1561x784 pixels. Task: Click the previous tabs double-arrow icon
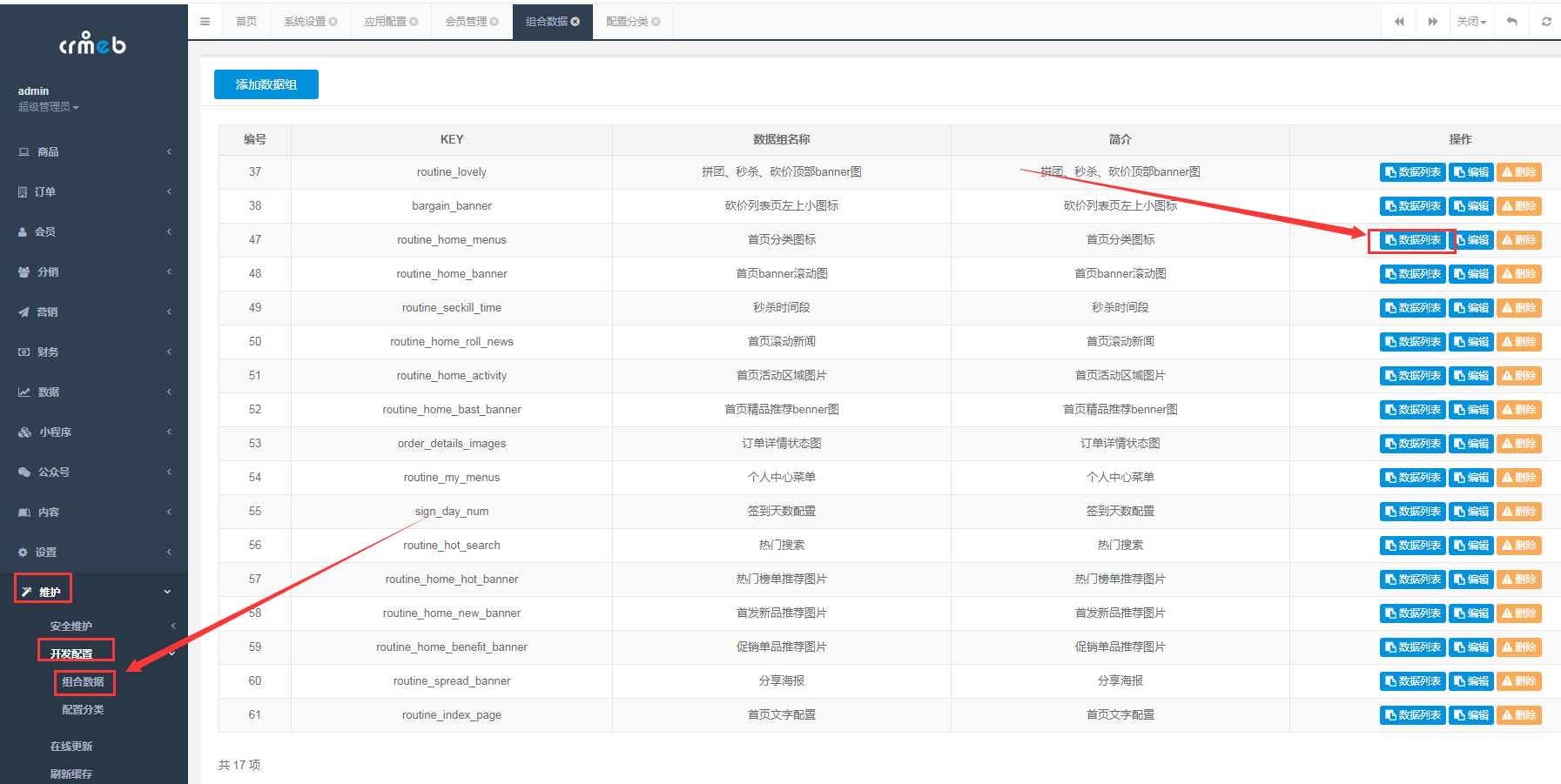(x=1399, y=22)
